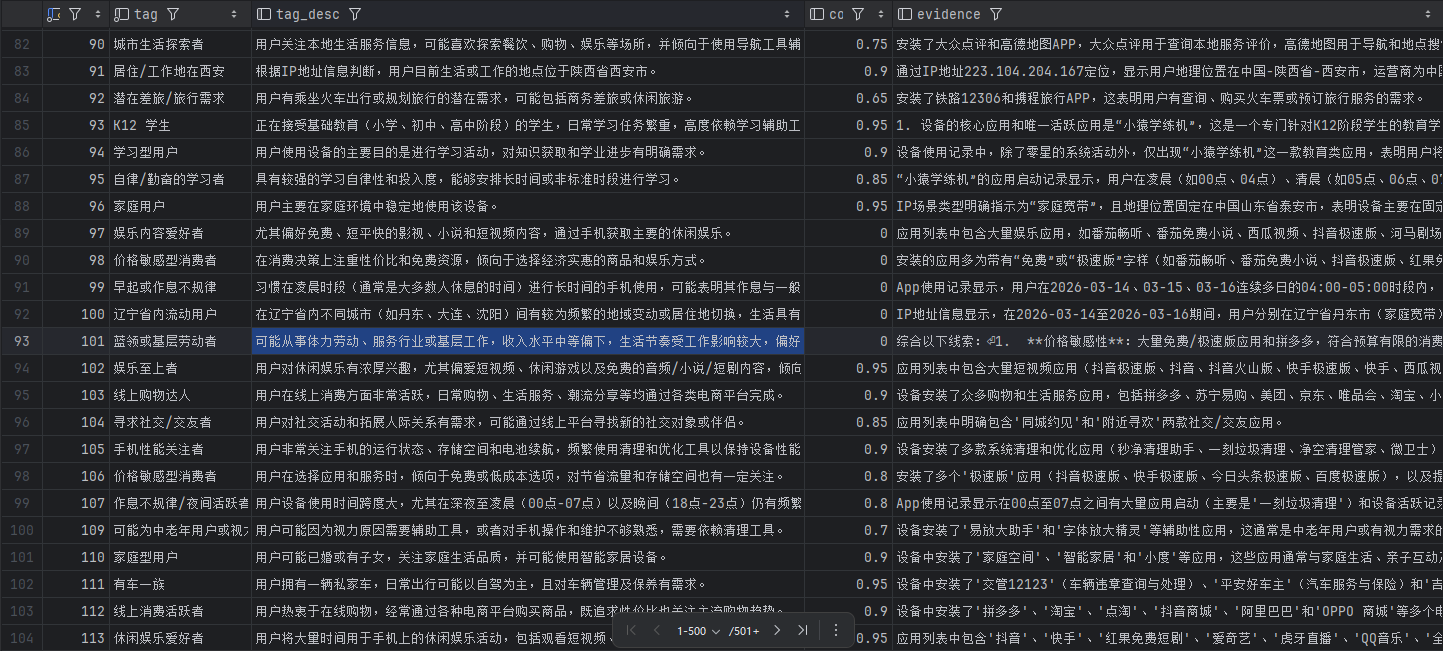Select the tag cell '早起或作息不规律'
The width and height of the screenshot is (1443, 651).
pyautogui.click(x=180, y=287)
